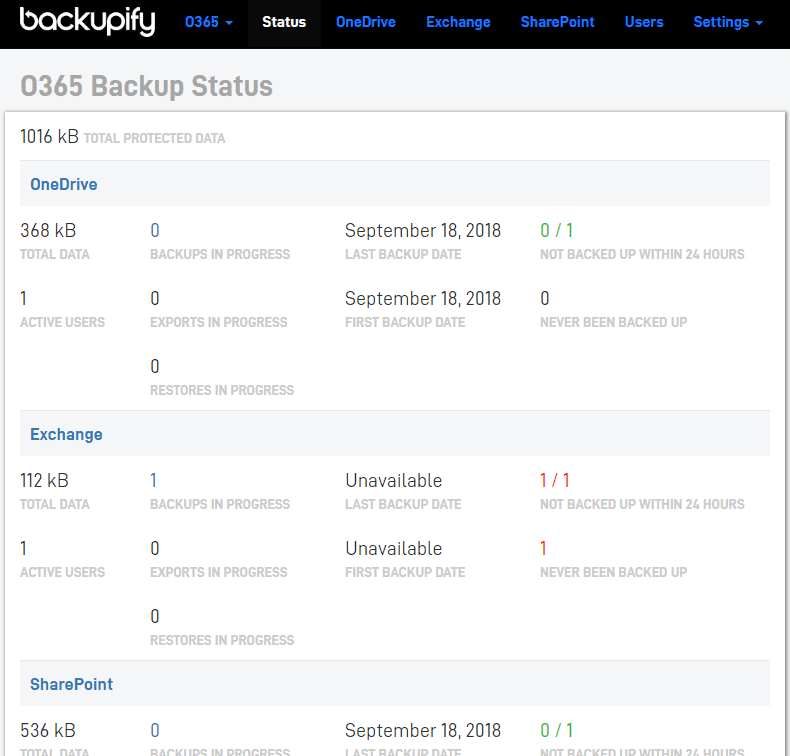
Task: Click Exchange last backup date Unavailable
Action: coord(393,480)
